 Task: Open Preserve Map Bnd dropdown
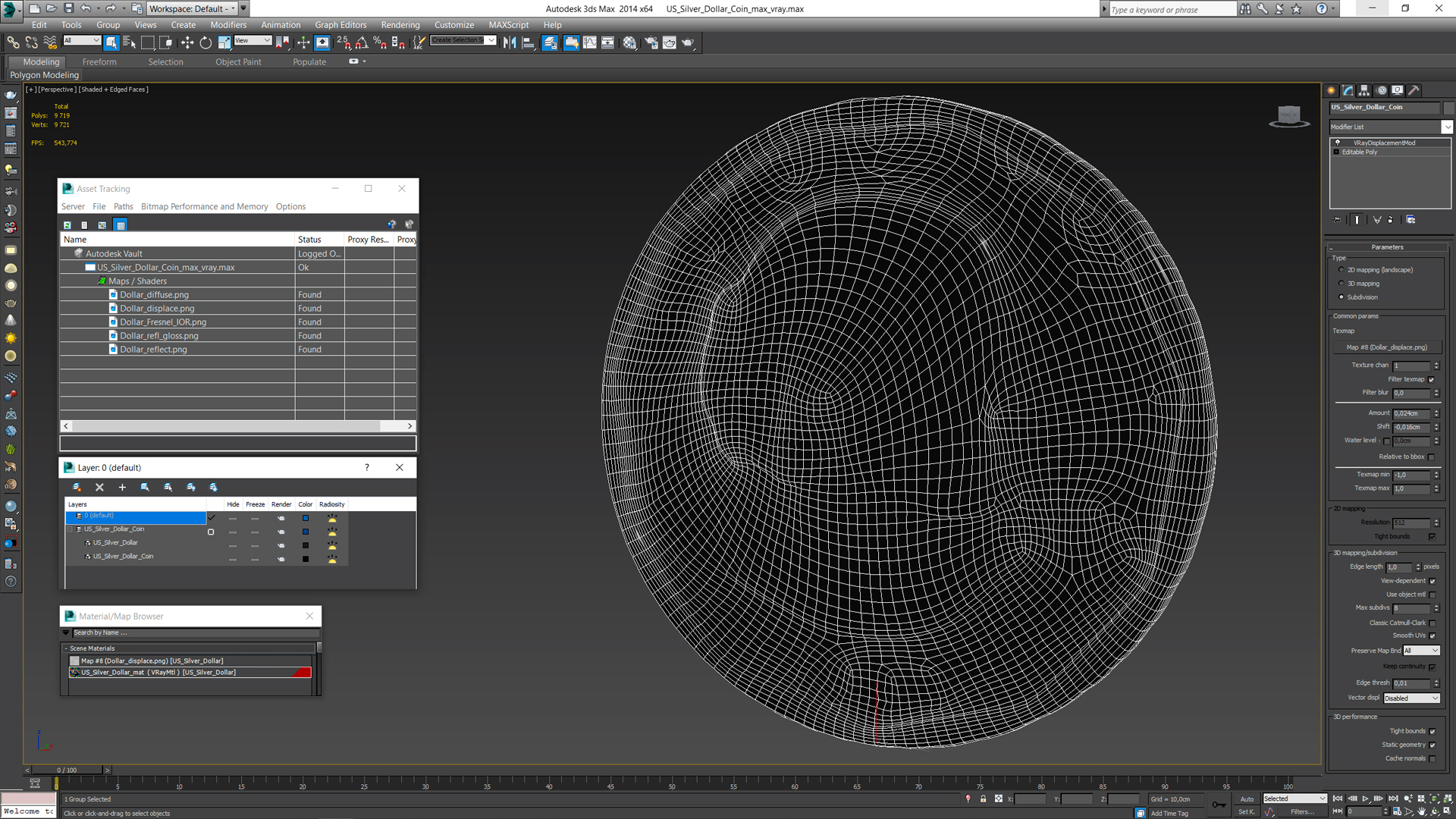click(1420, 651)
